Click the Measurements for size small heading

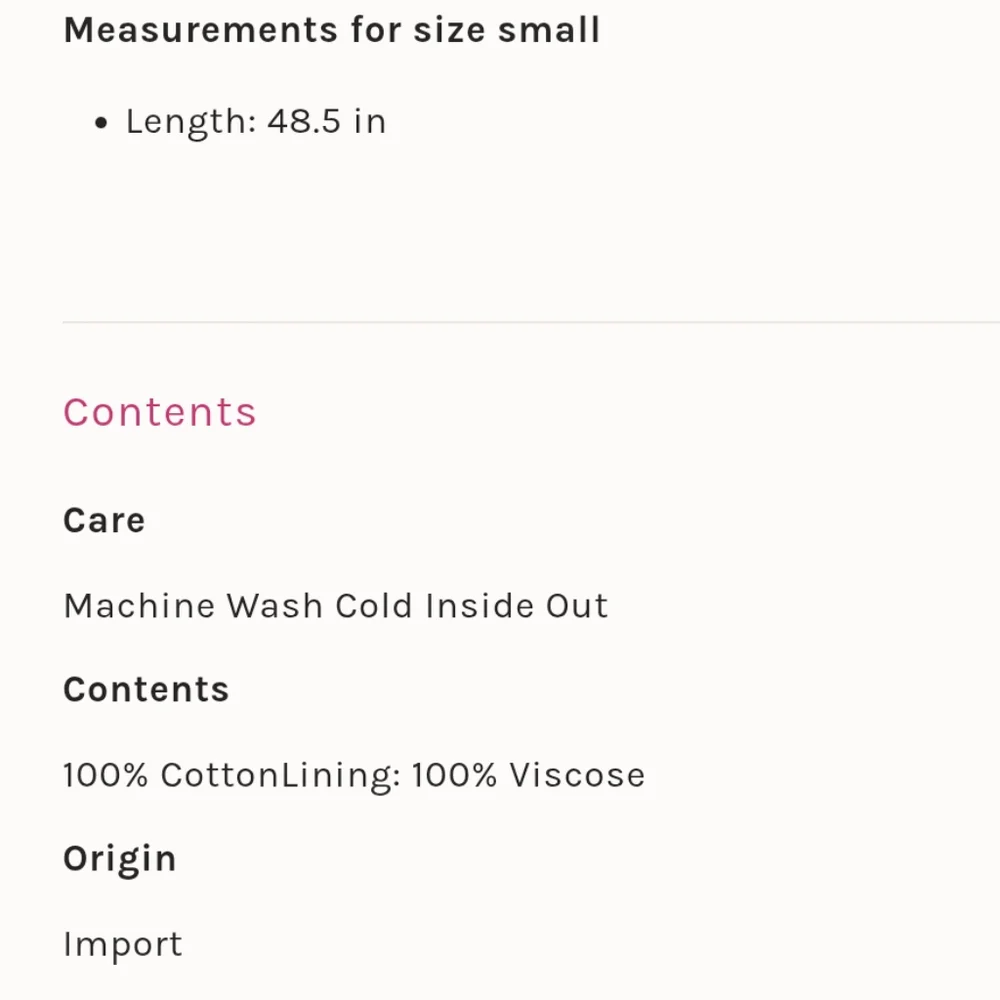click(x=331, y=30)
